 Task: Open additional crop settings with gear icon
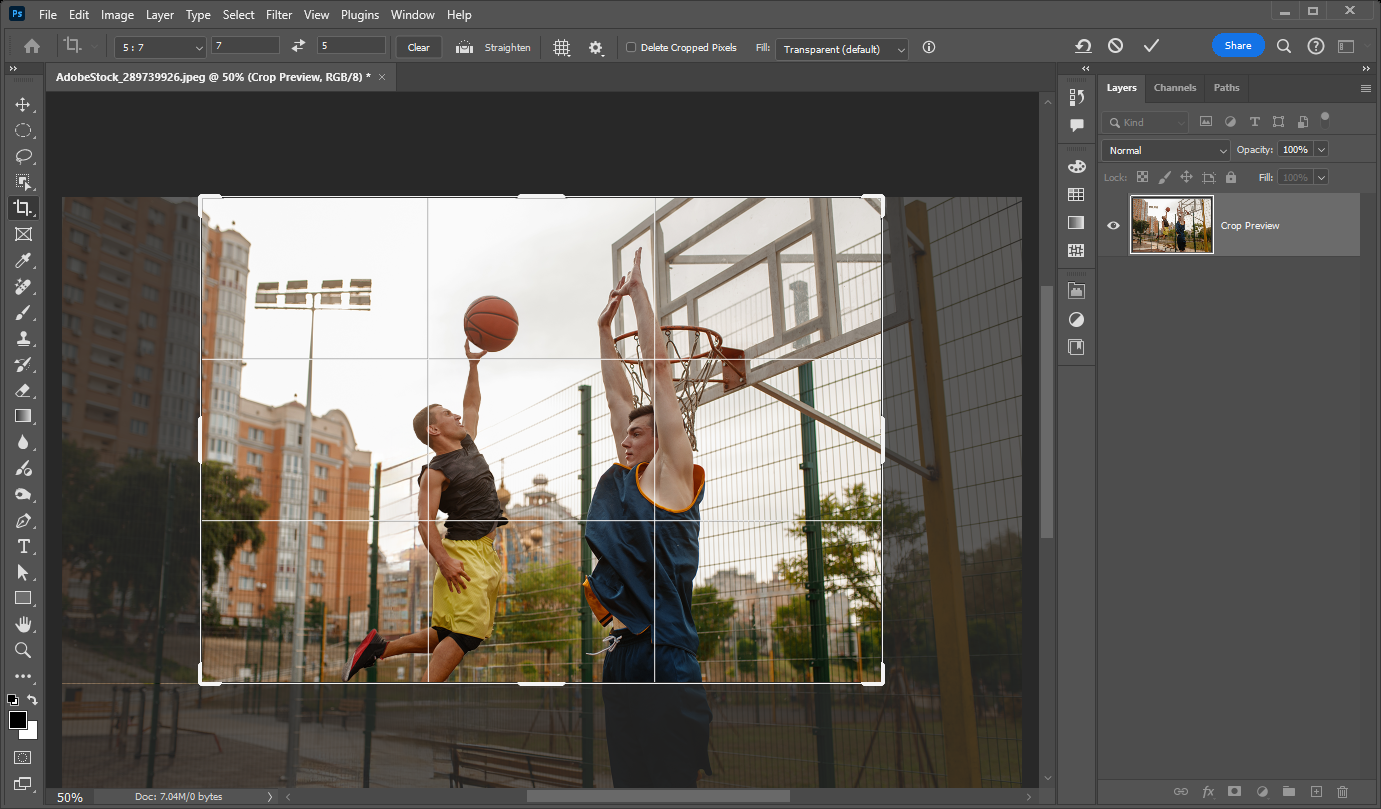coord(597,47)
